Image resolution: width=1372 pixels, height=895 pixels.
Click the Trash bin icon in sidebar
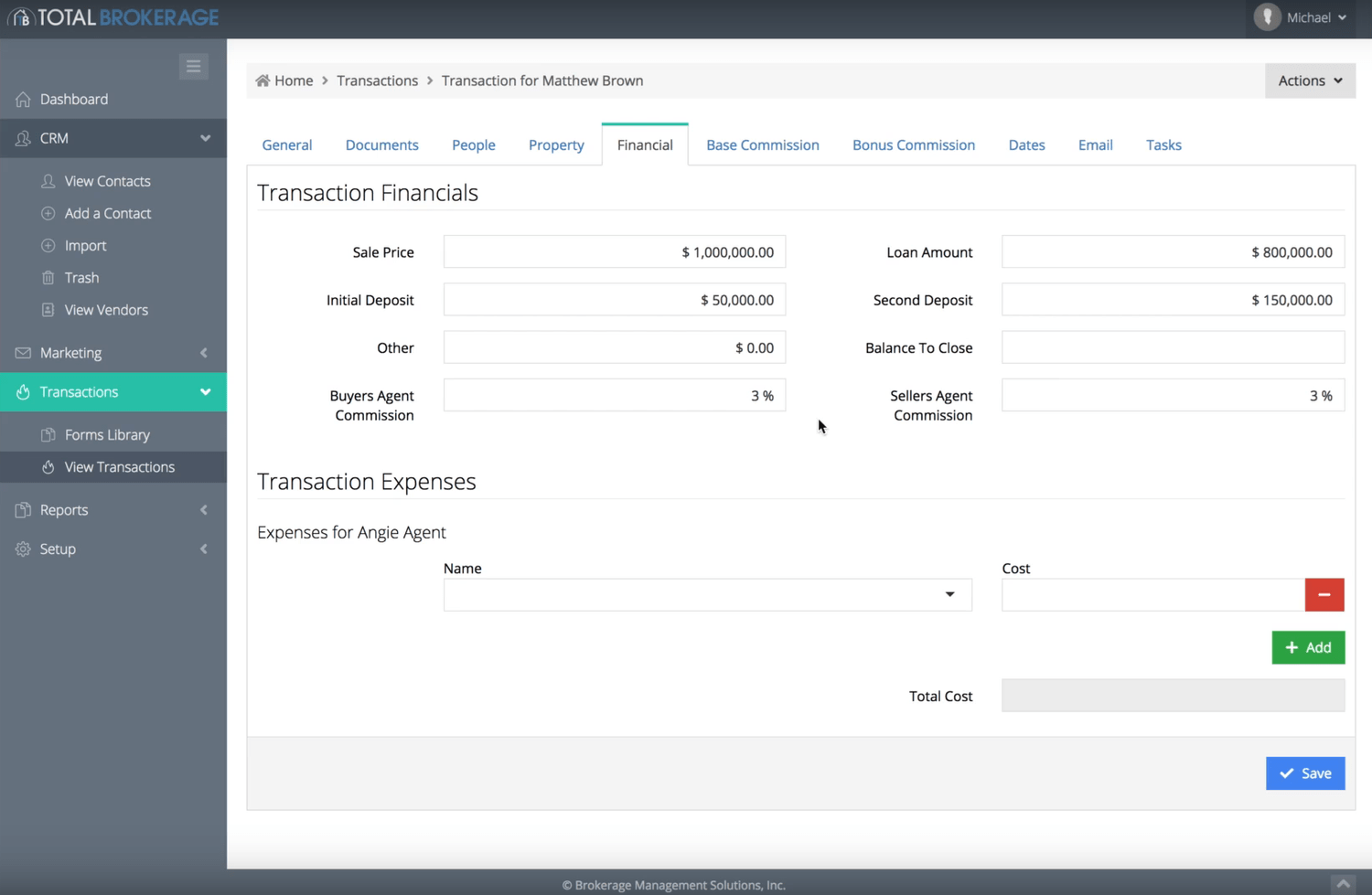[48, 278]
